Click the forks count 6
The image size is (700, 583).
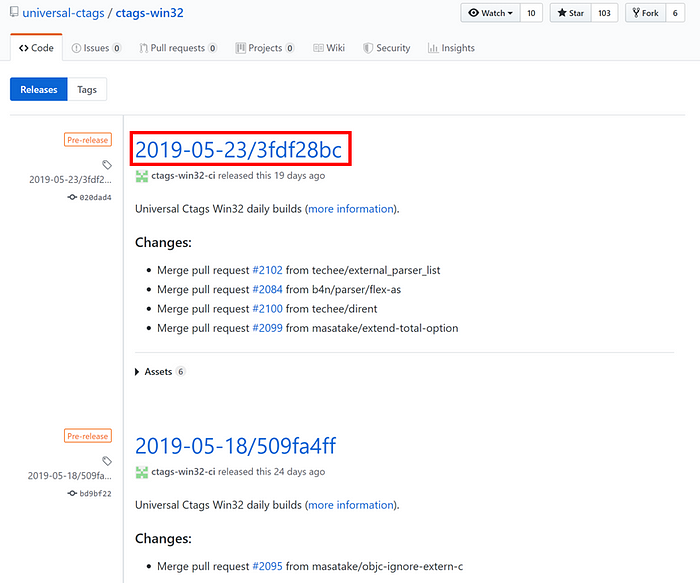point(675,13)
